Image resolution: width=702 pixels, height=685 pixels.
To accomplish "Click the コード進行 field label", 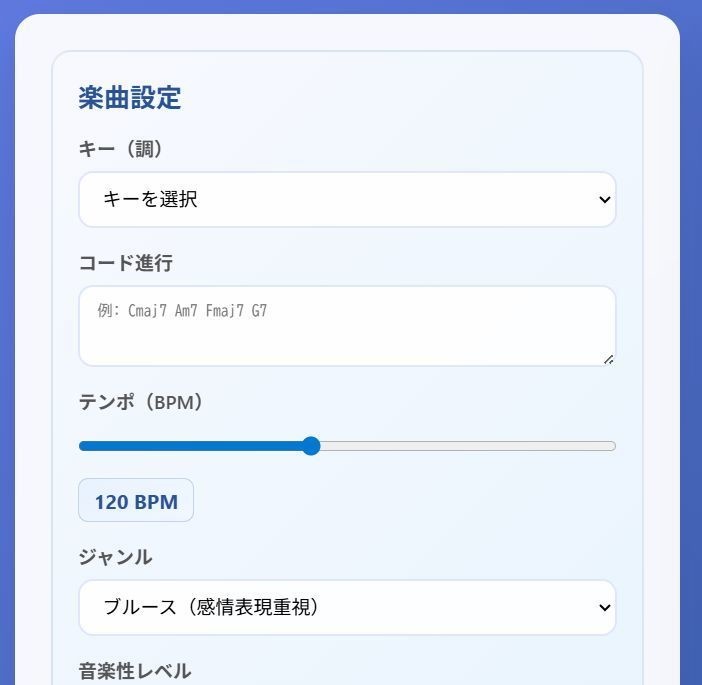I will (x=126, y=263).
